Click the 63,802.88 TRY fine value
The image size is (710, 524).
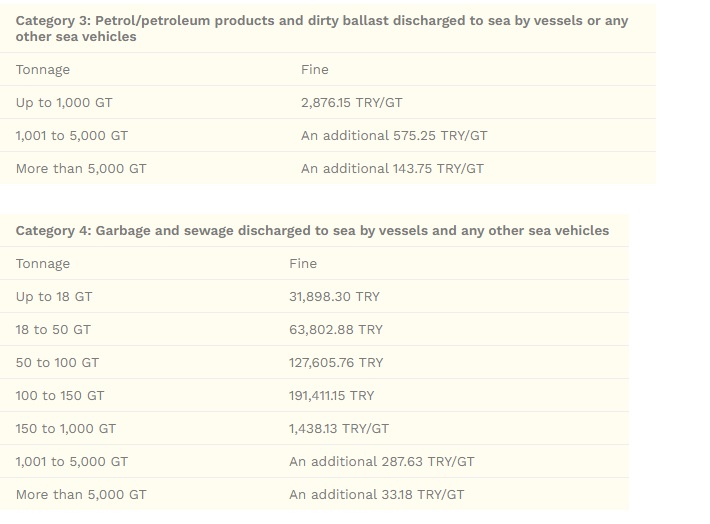335,329
